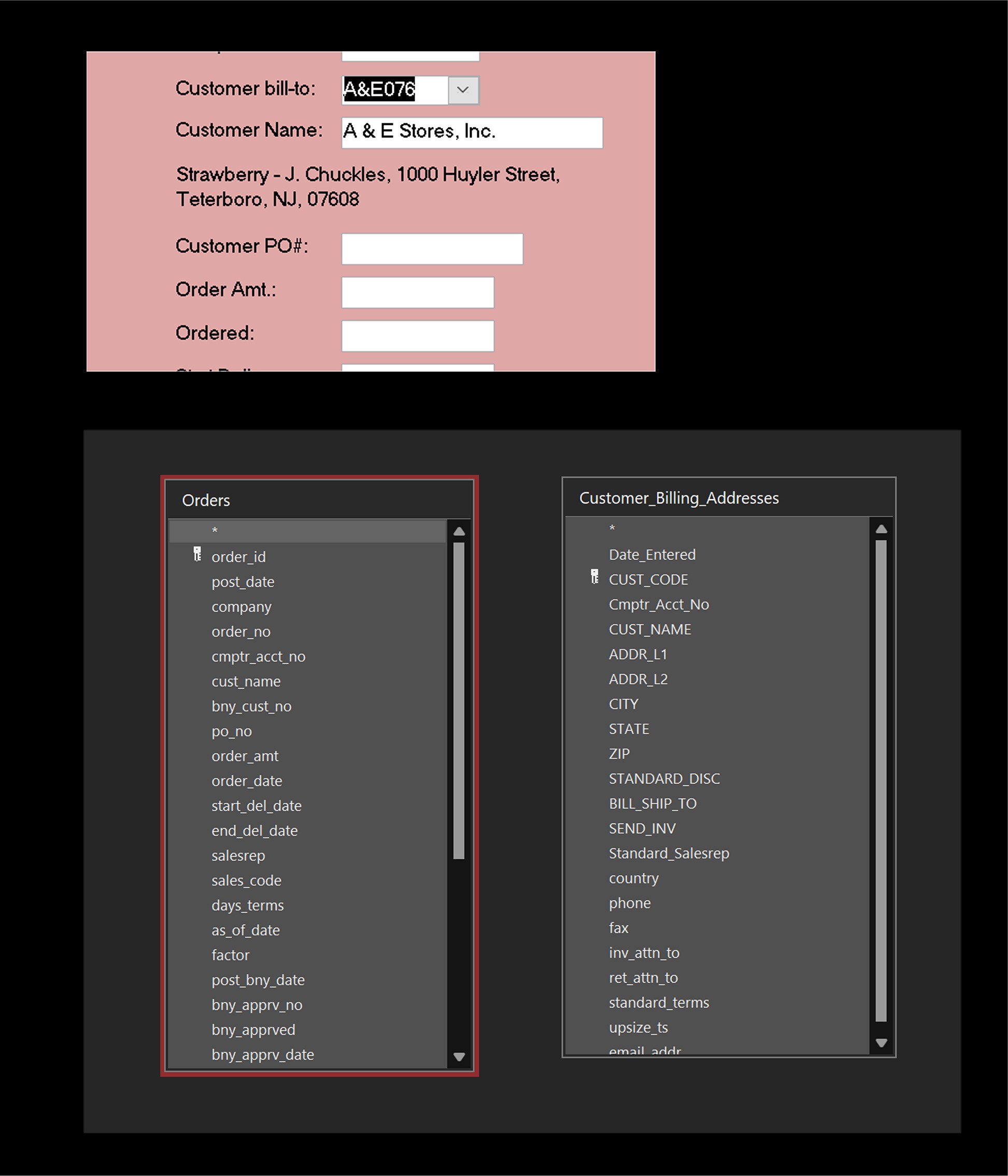Select the end_del_date field

pos(308,831)
